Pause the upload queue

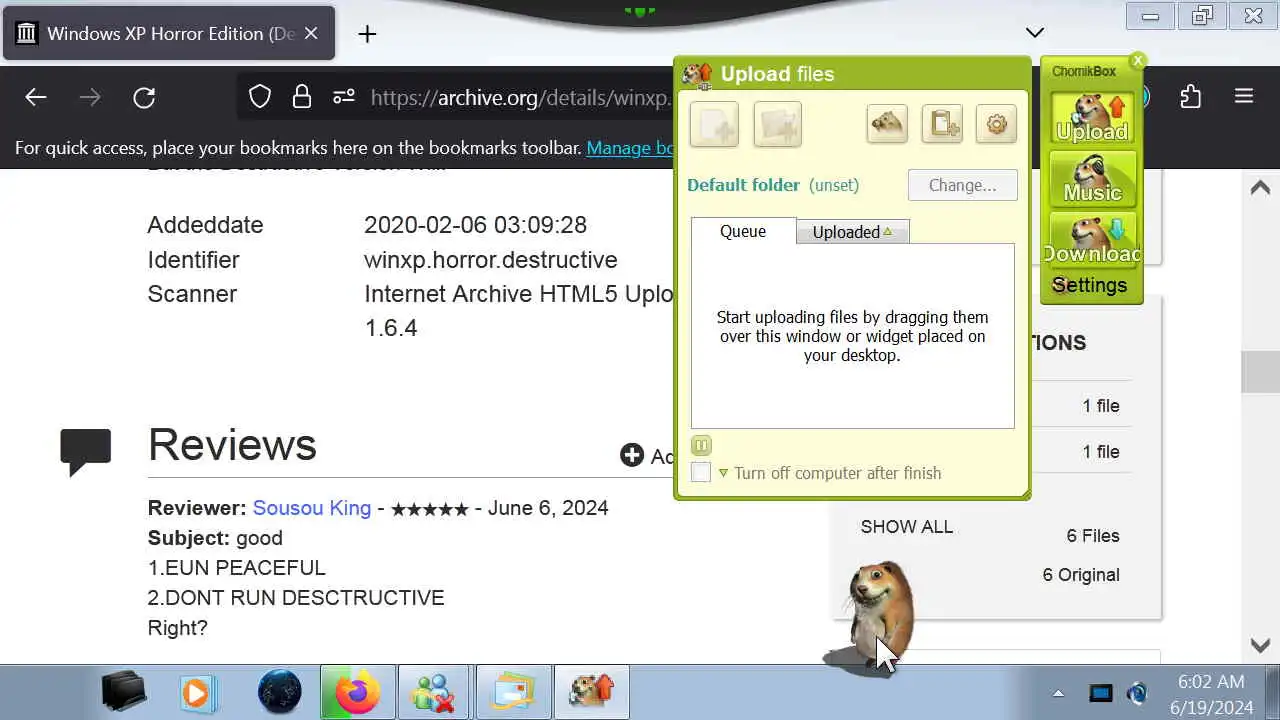tap(701, 445)
